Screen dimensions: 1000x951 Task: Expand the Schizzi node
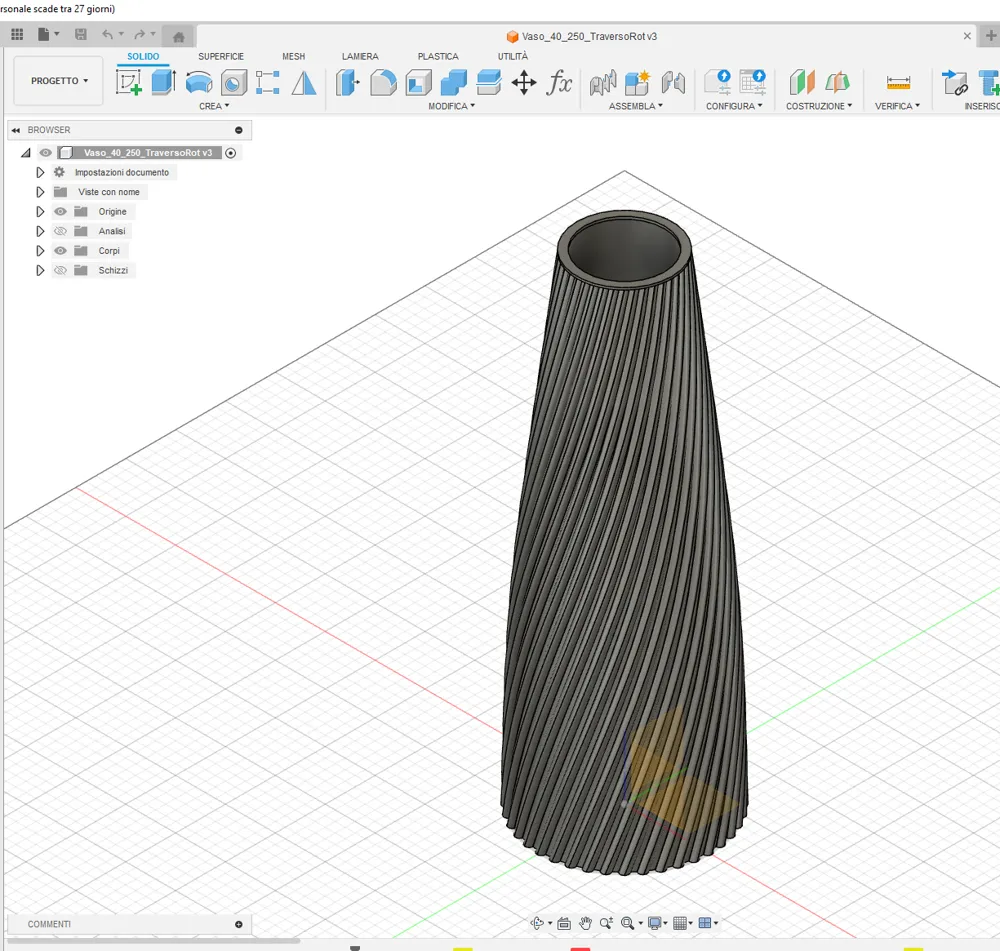coord(40,270)
